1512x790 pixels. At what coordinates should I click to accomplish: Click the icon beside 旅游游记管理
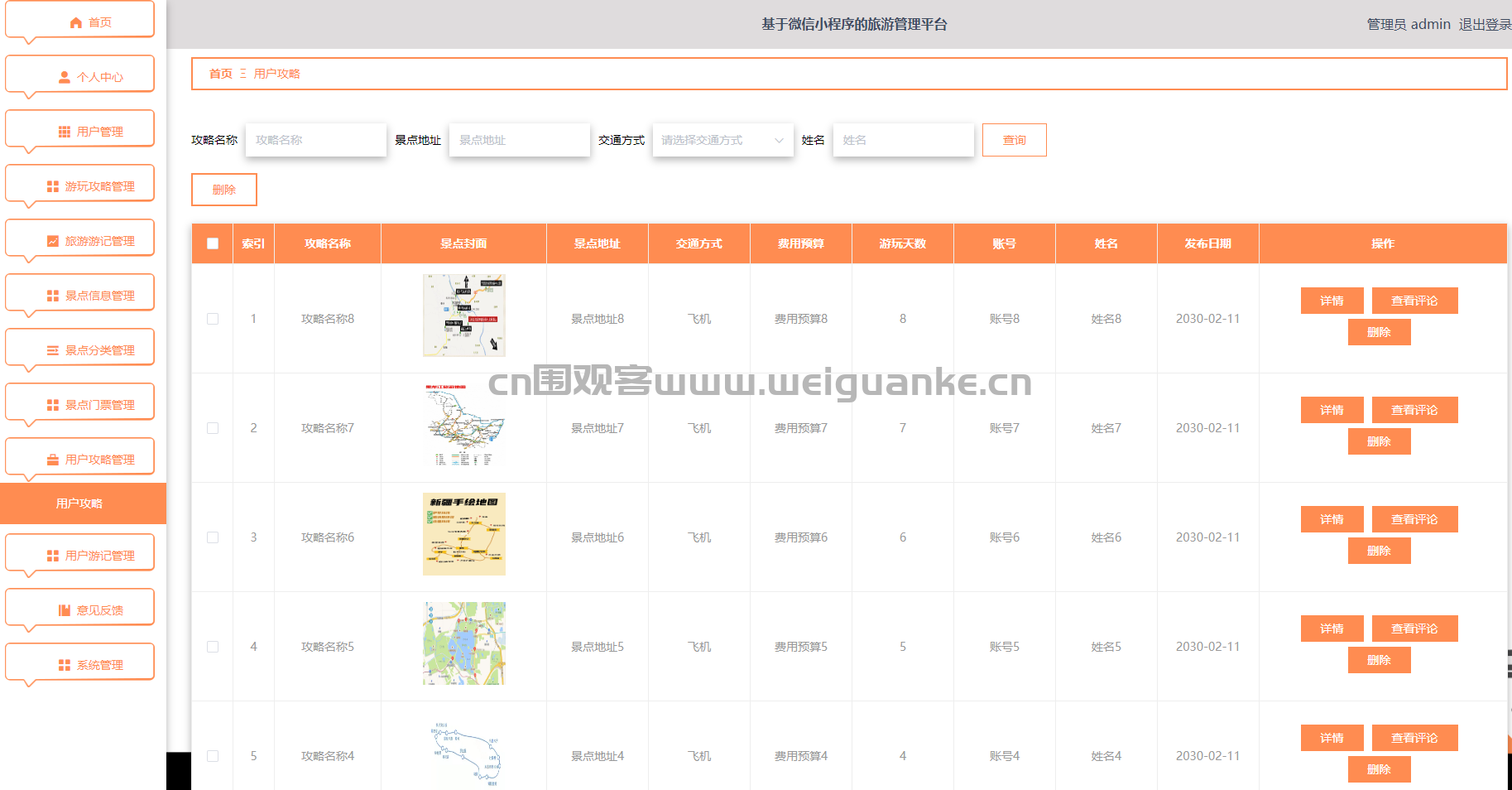pos(53,241)
